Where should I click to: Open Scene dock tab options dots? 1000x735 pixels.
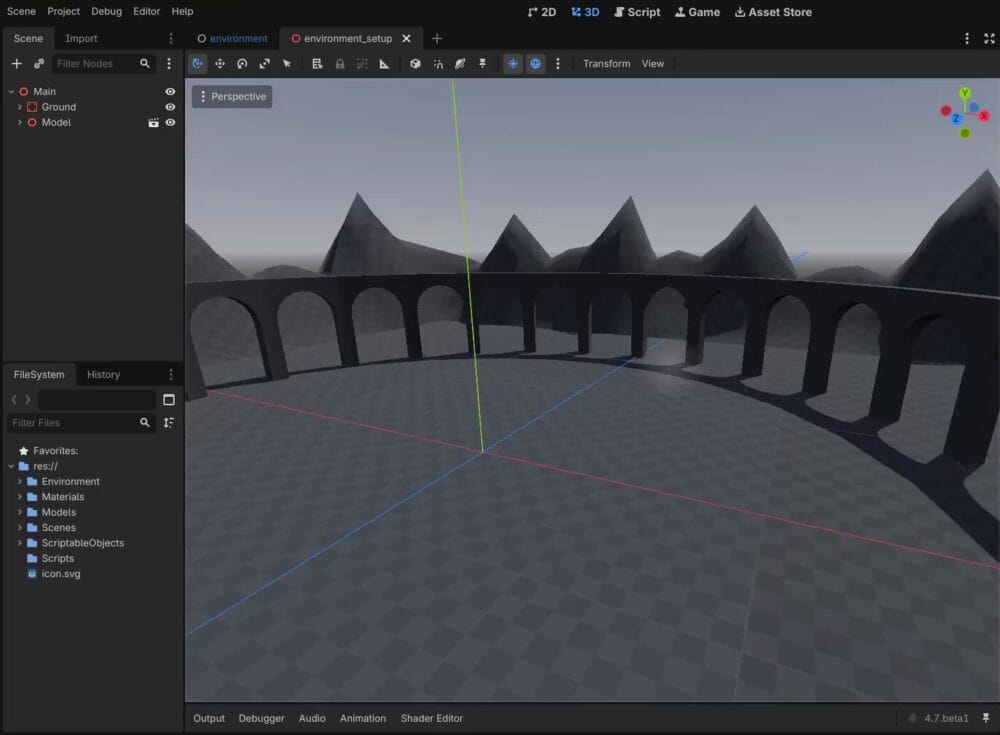[x=170, y=38]
